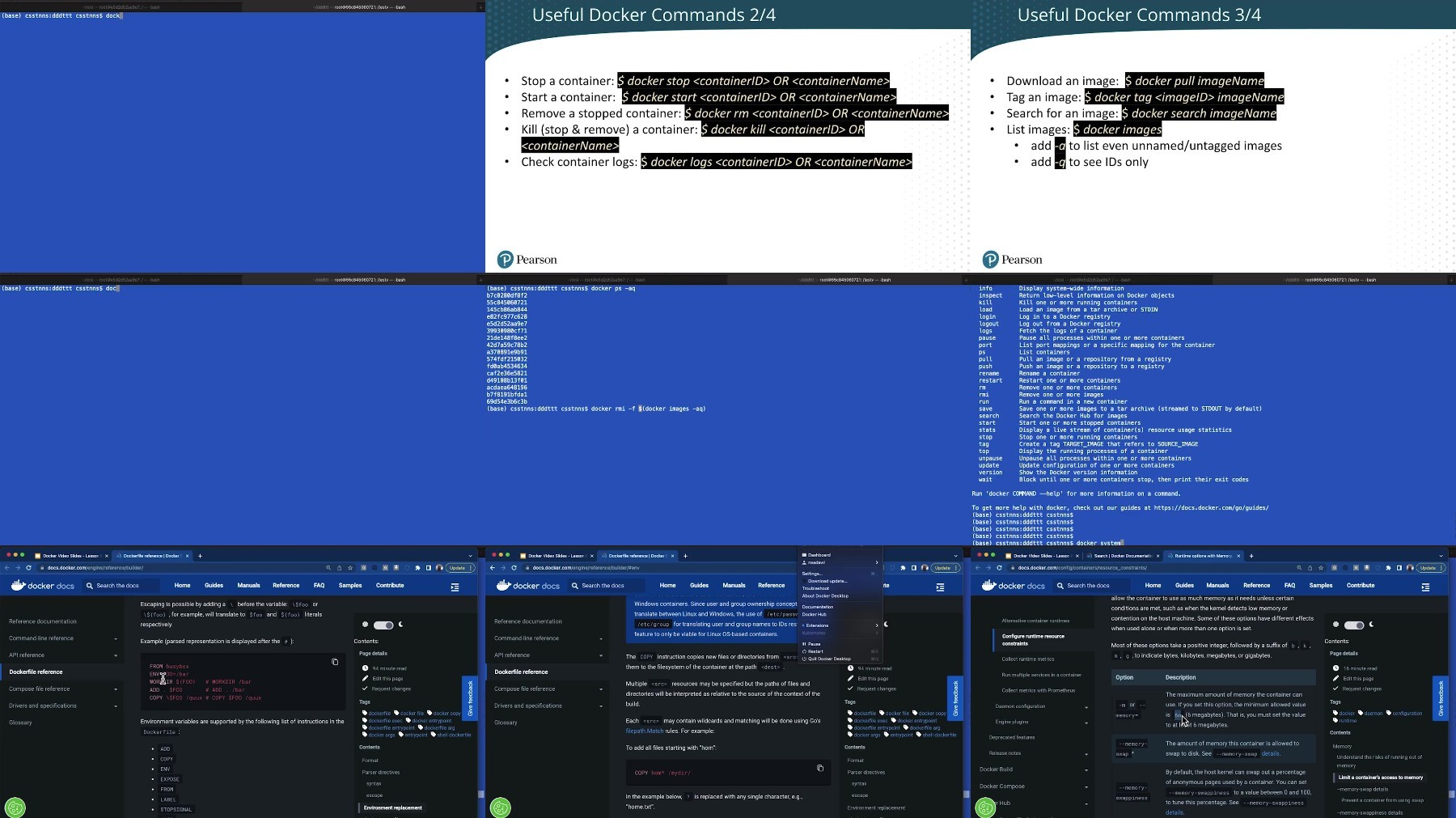1456x818 pixels.
Task: Click Edit this page on Runtime options page
Action: (1358, 678)
